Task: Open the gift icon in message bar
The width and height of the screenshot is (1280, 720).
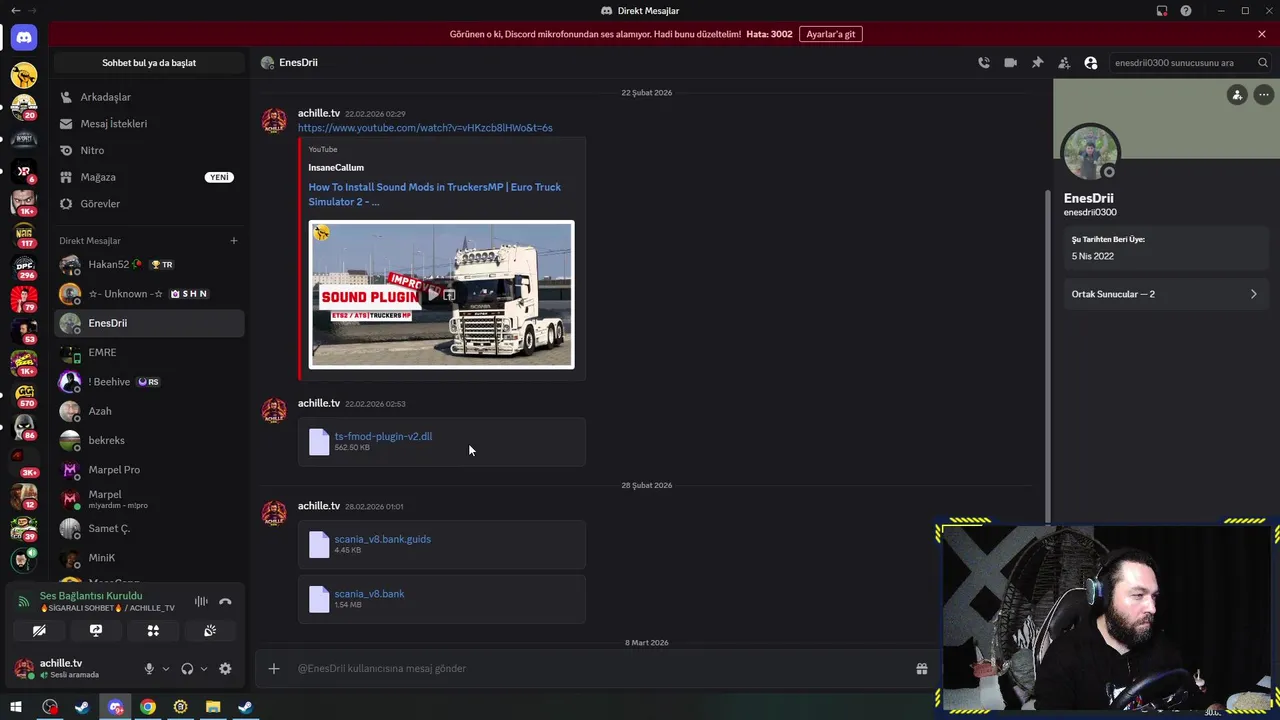Action: click(x=922, y=668)
